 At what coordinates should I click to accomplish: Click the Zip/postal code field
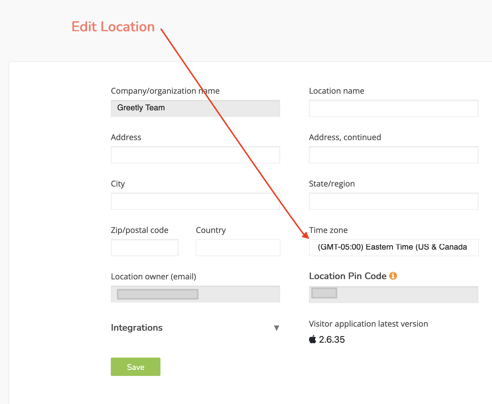click(145, 247)
